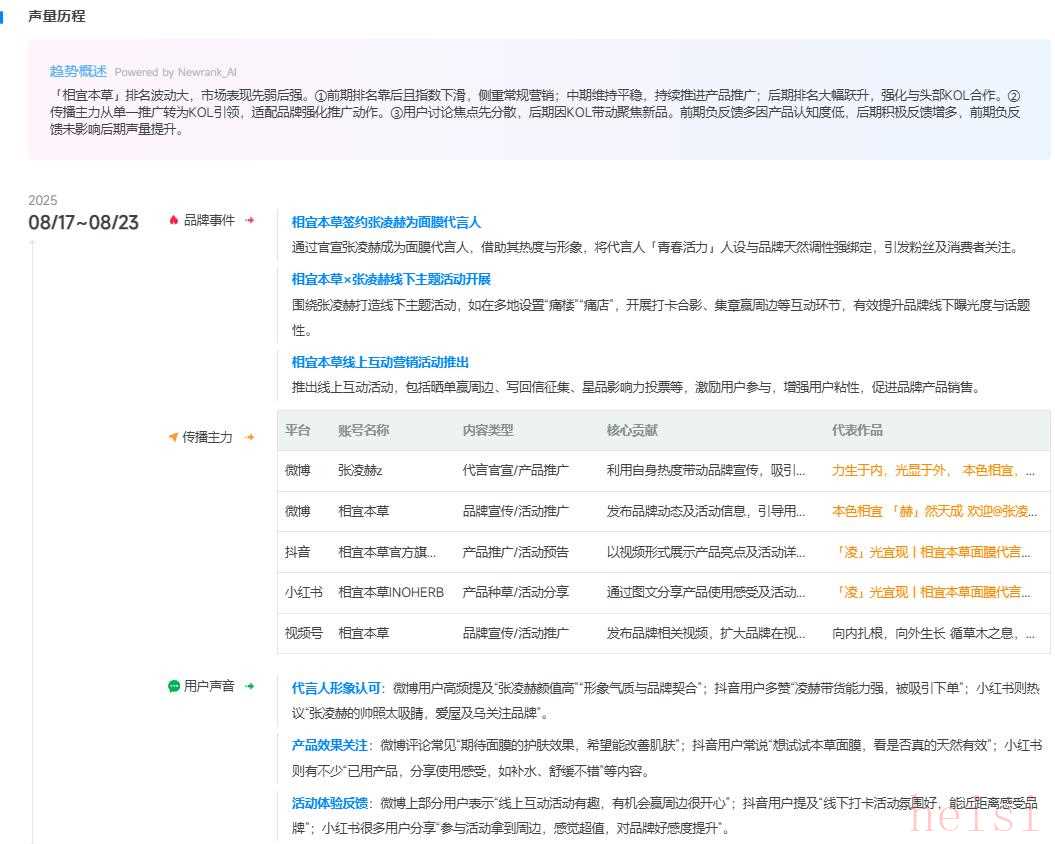Click the 趋势概述 heading

point(78,71)
